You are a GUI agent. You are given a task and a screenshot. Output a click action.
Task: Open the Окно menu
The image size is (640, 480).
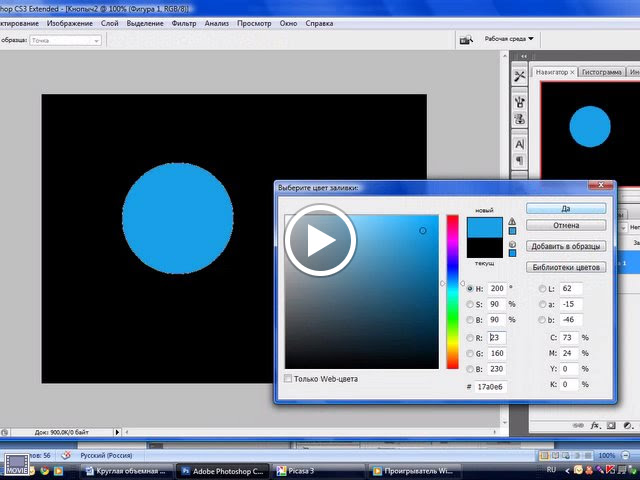(x=288, y=24)
